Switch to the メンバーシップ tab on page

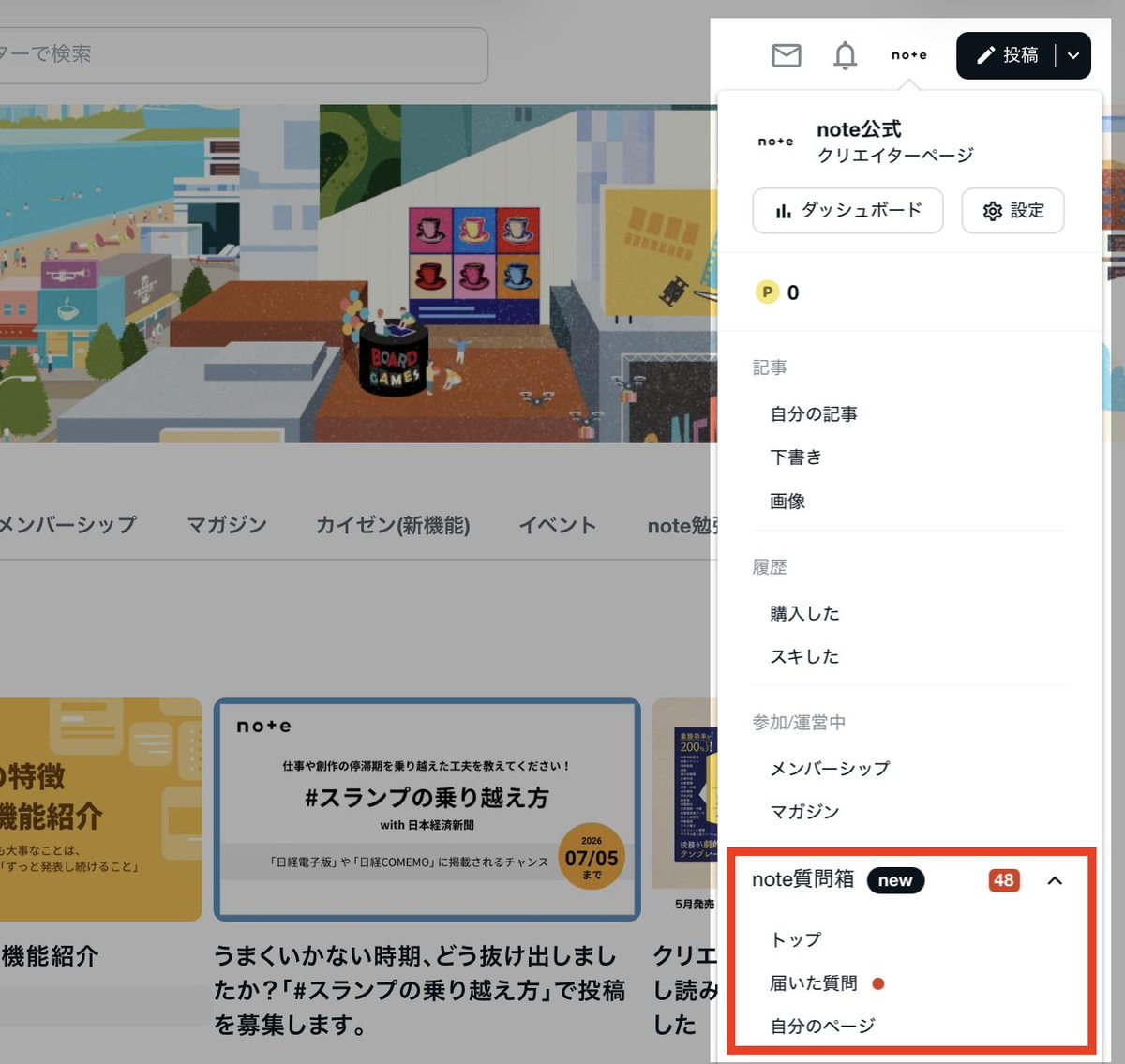[68, 525]
